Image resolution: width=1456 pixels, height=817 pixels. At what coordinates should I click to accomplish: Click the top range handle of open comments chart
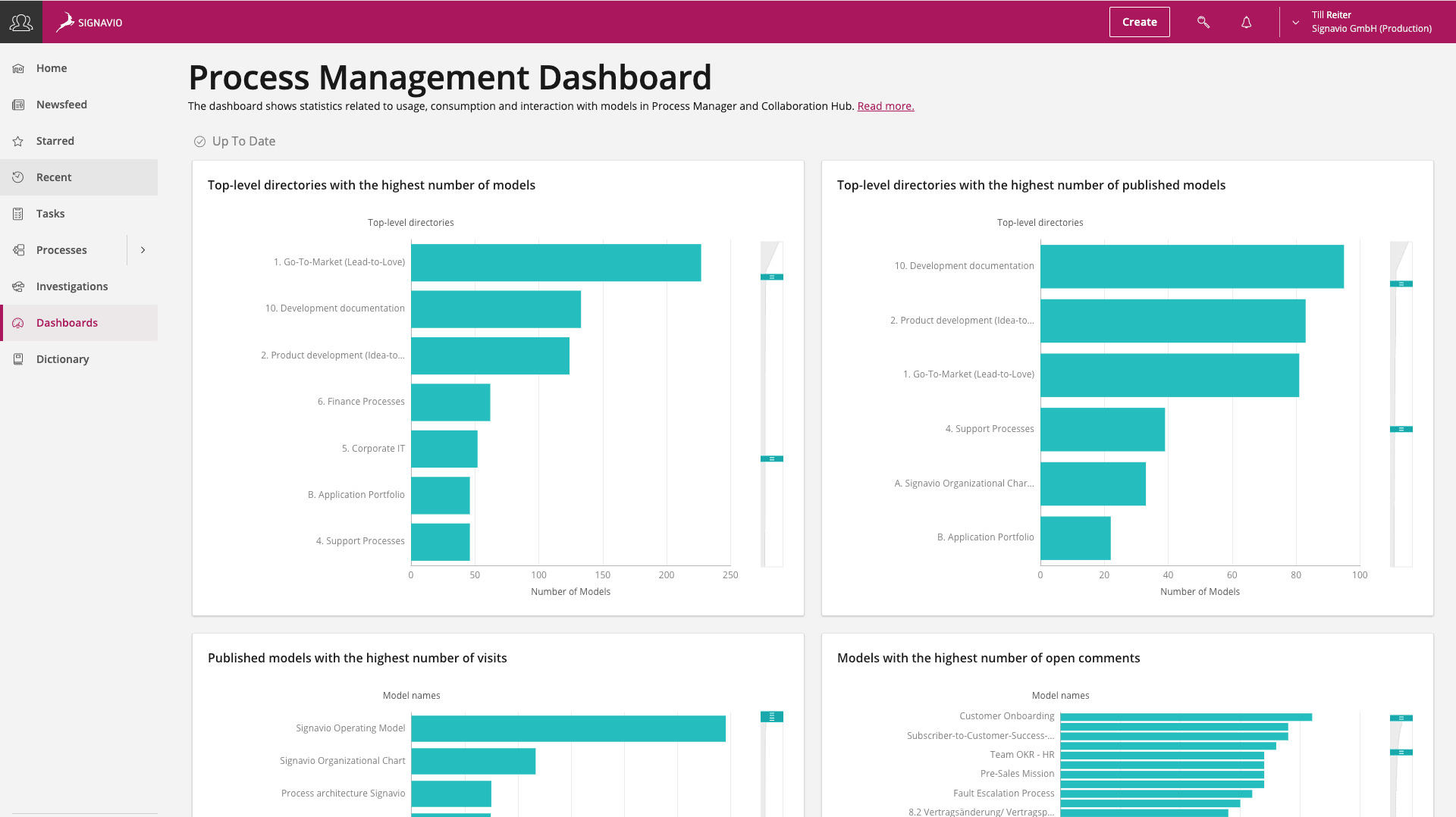point(1401,718)
